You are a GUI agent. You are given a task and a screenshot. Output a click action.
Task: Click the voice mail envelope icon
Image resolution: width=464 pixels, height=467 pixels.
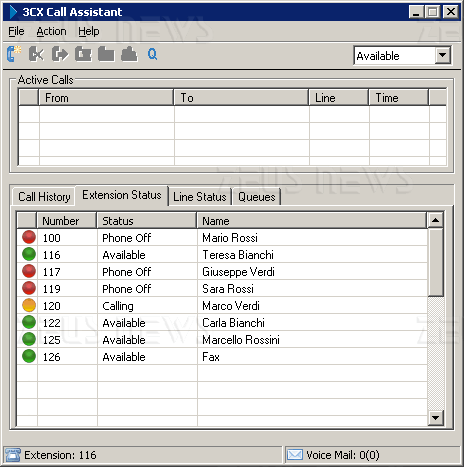(x=295, y=455)
